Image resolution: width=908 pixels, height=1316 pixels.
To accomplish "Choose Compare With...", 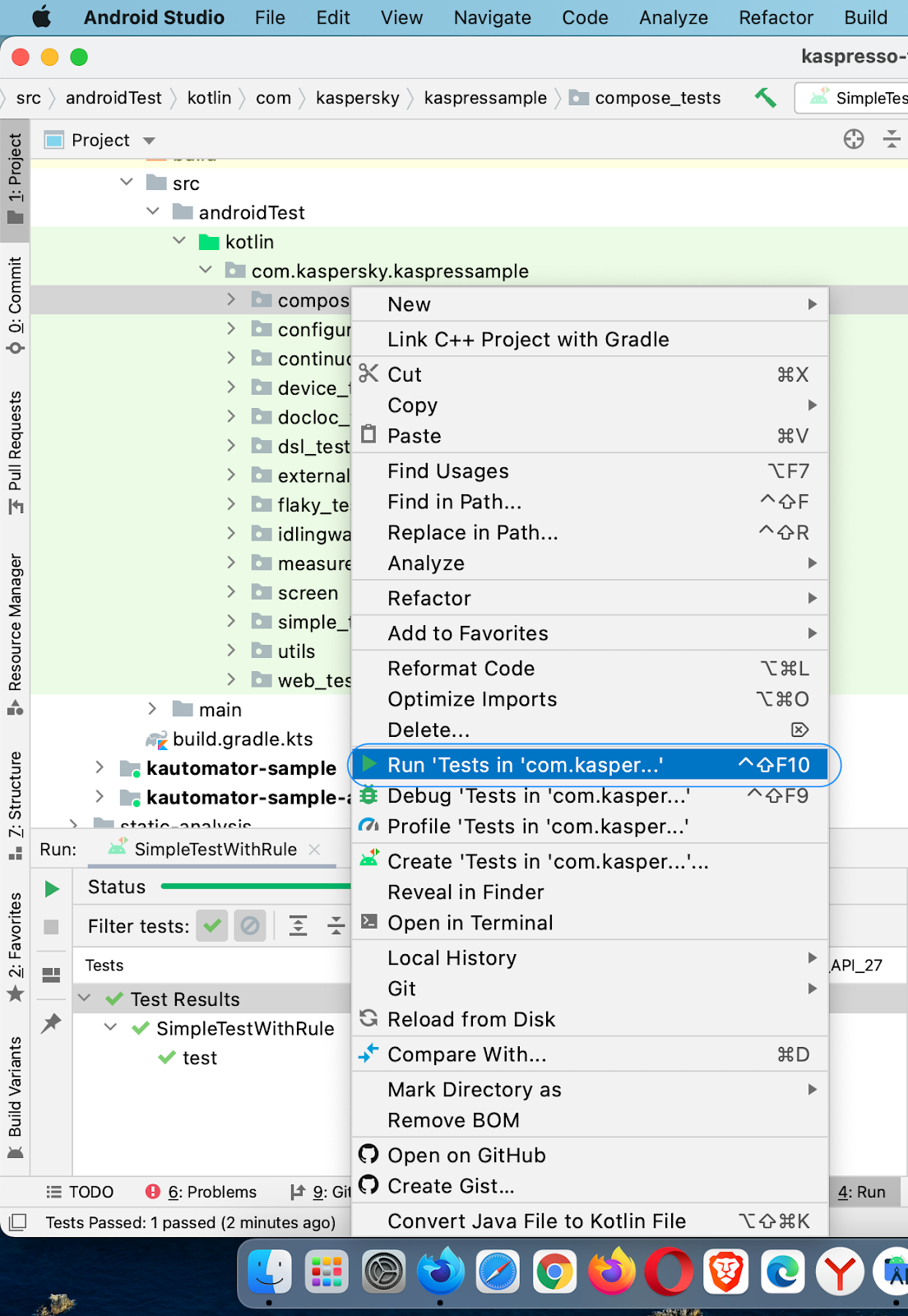I will (x=590, y=1054).
